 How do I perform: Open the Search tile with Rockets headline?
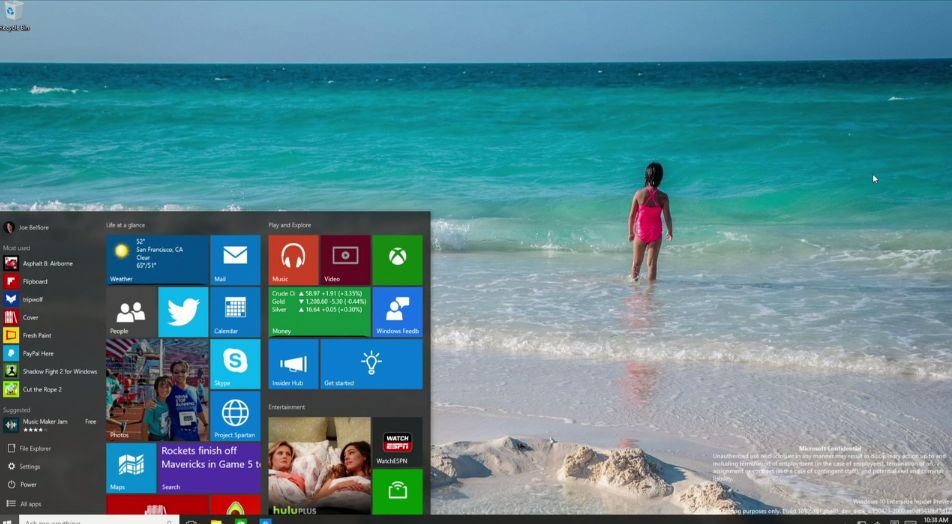click(209, 468)
